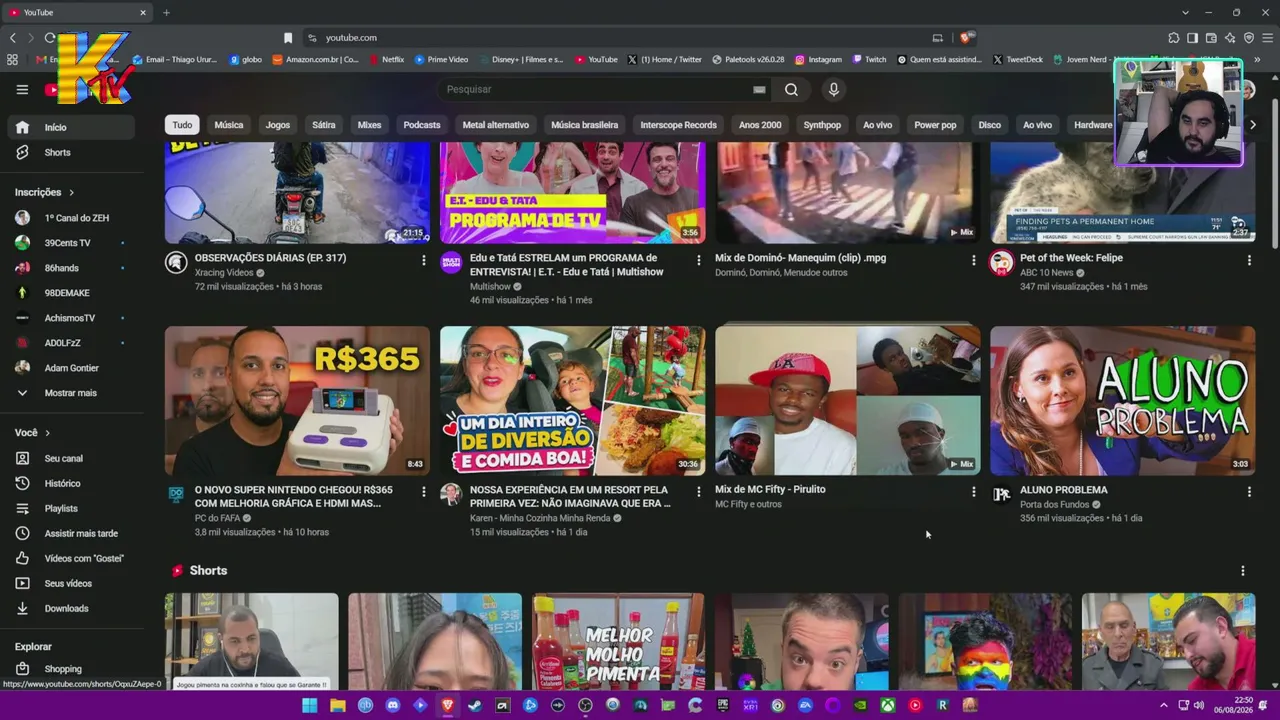This screenshot has width=1280, height=720.
Task: Launch Steam from the taskbar
Action: coord(475,705)
